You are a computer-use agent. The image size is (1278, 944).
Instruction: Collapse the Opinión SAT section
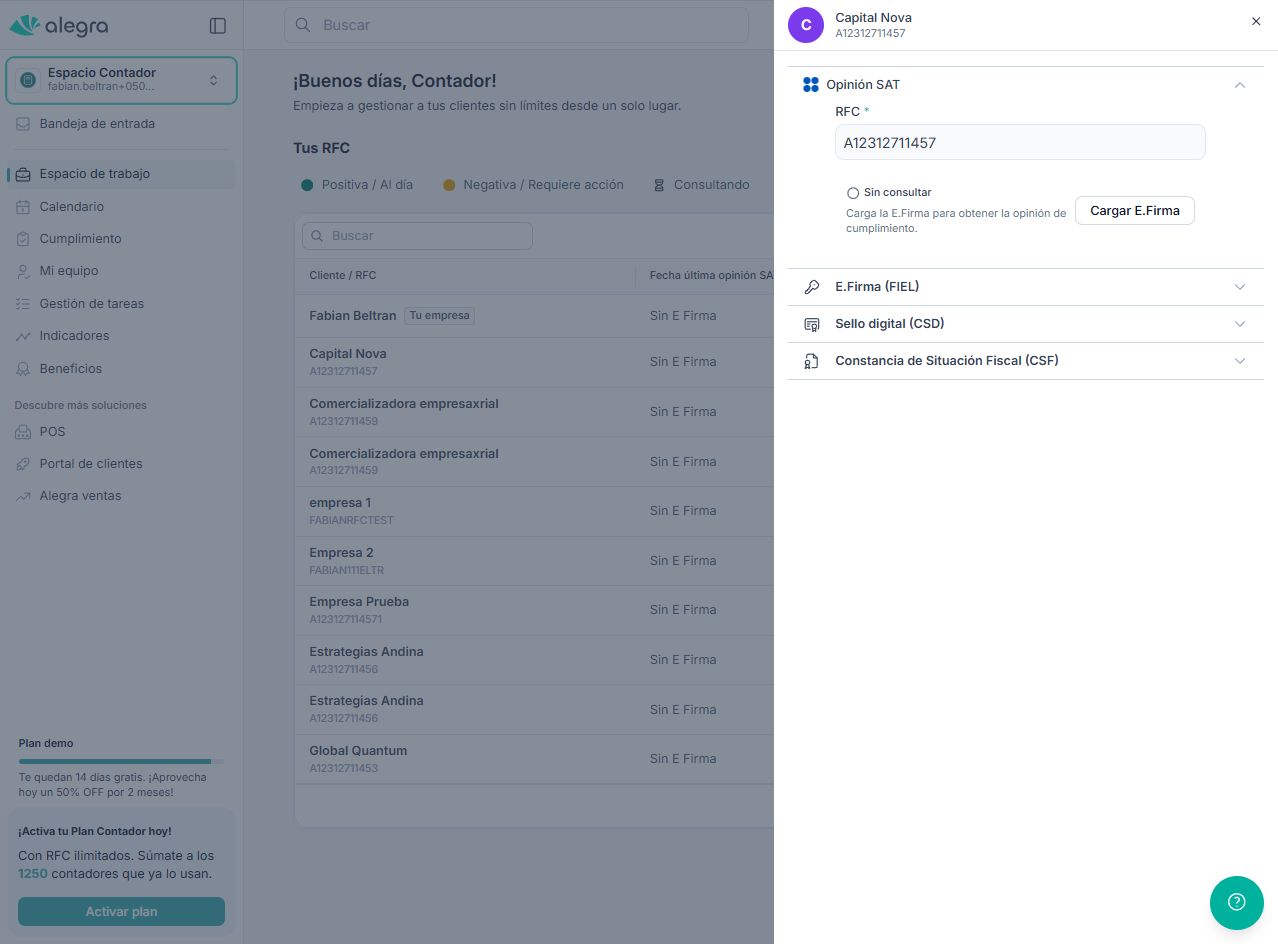[x=1240, y=85]
